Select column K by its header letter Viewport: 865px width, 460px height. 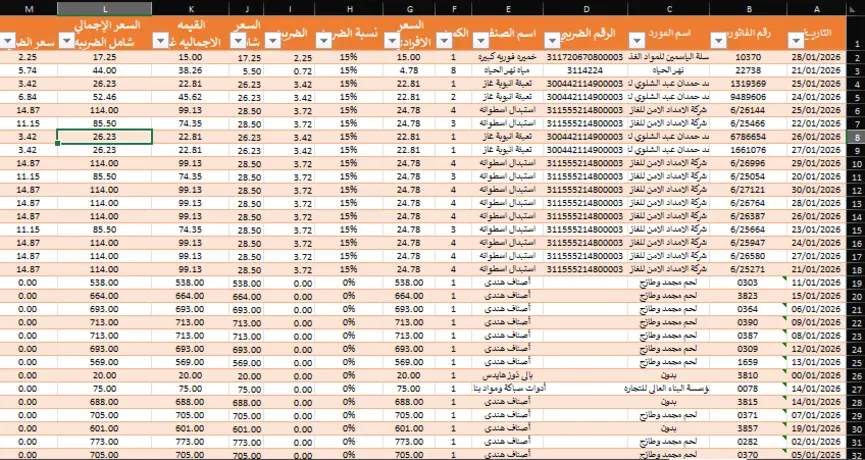191,8
